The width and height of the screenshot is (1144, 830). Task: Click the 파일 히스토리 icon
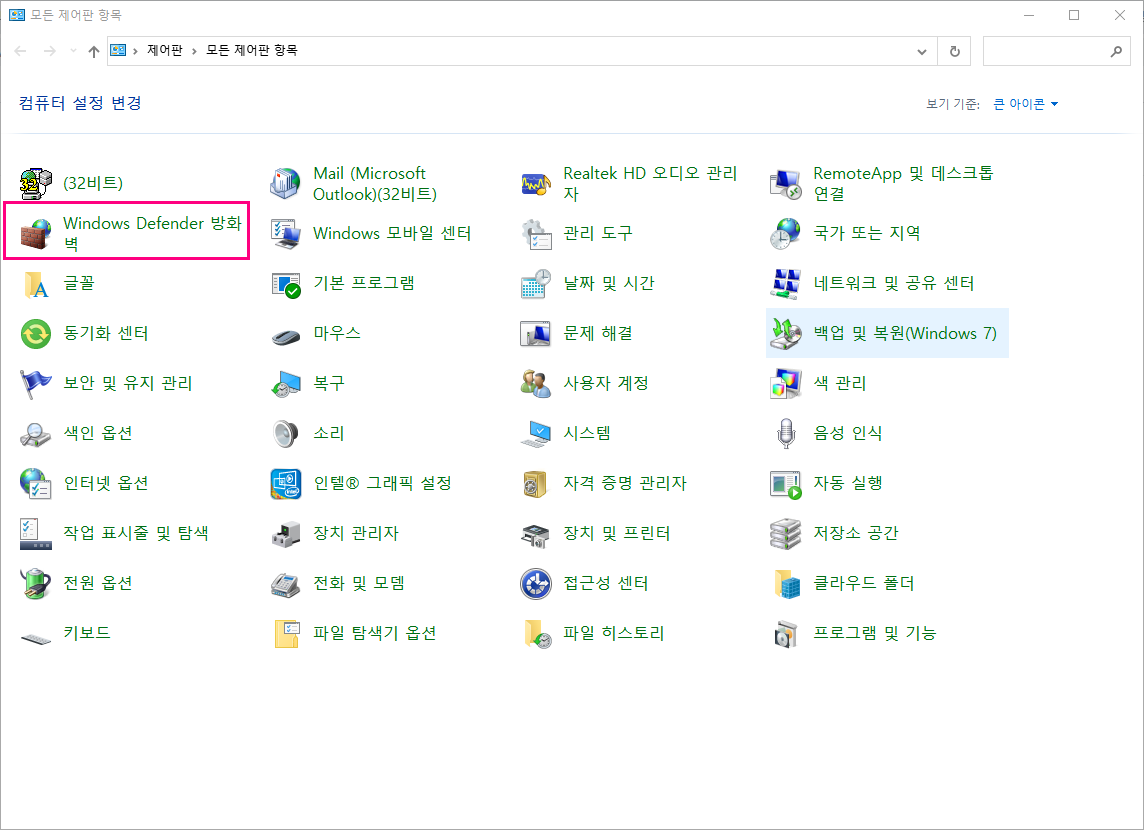coord(536,633)
